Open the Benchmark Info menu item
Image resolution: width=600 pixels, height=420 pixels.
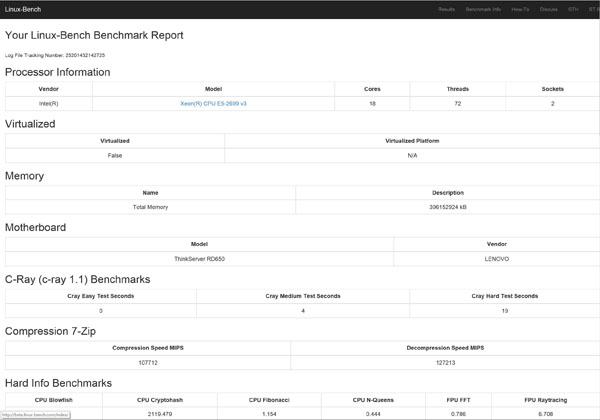point(483,9)
